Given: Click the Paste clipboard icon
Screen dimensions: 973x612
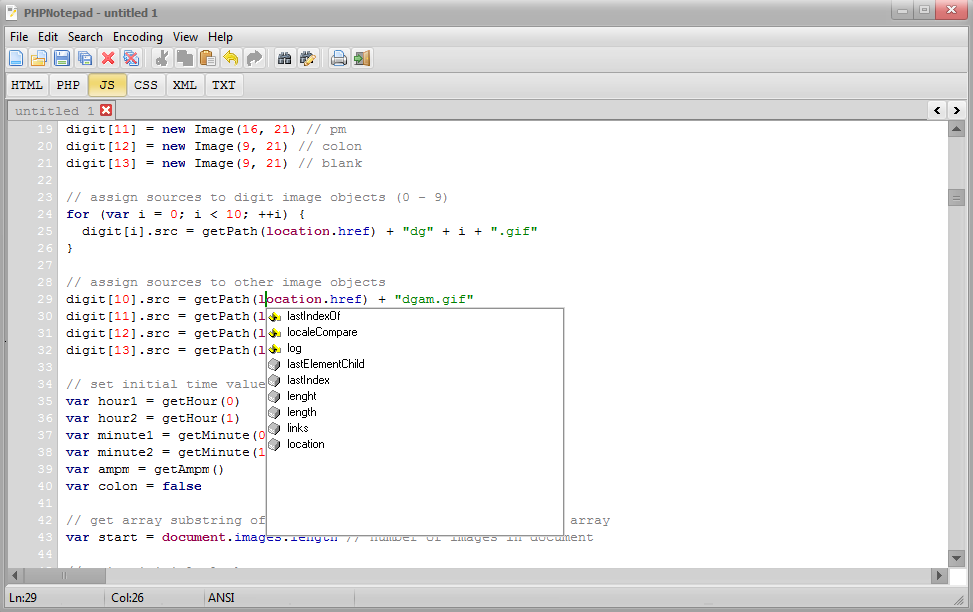Looking at the screenshot, I should [x=208, y=59].
